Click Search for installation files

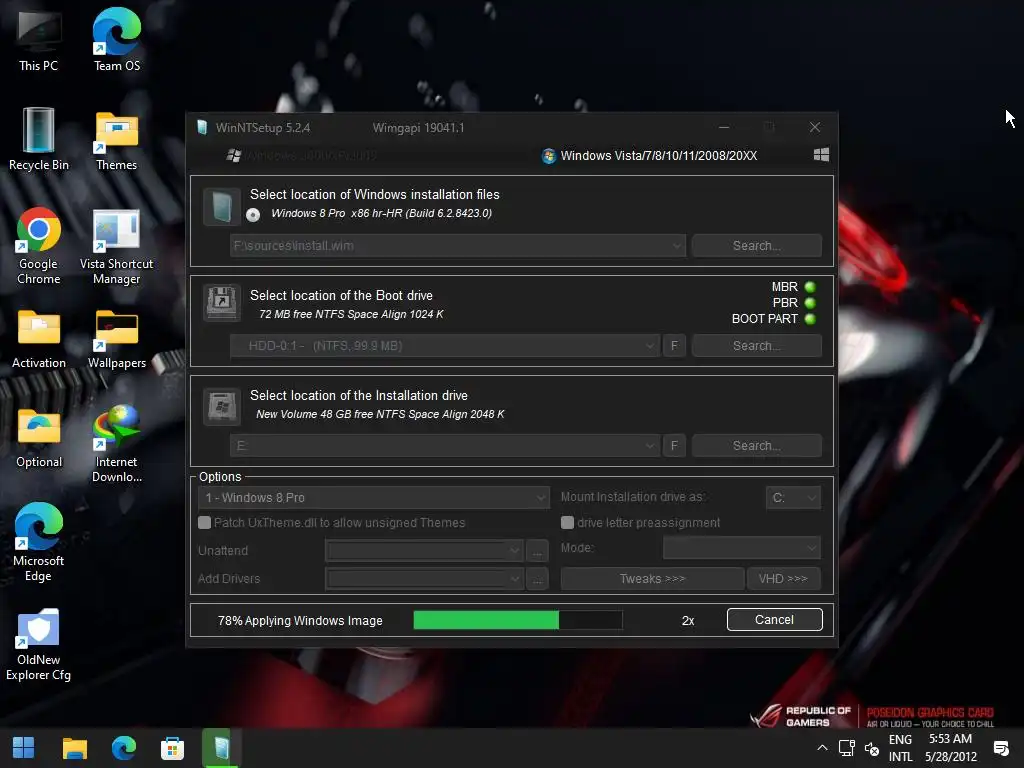(x=756, y=246)
